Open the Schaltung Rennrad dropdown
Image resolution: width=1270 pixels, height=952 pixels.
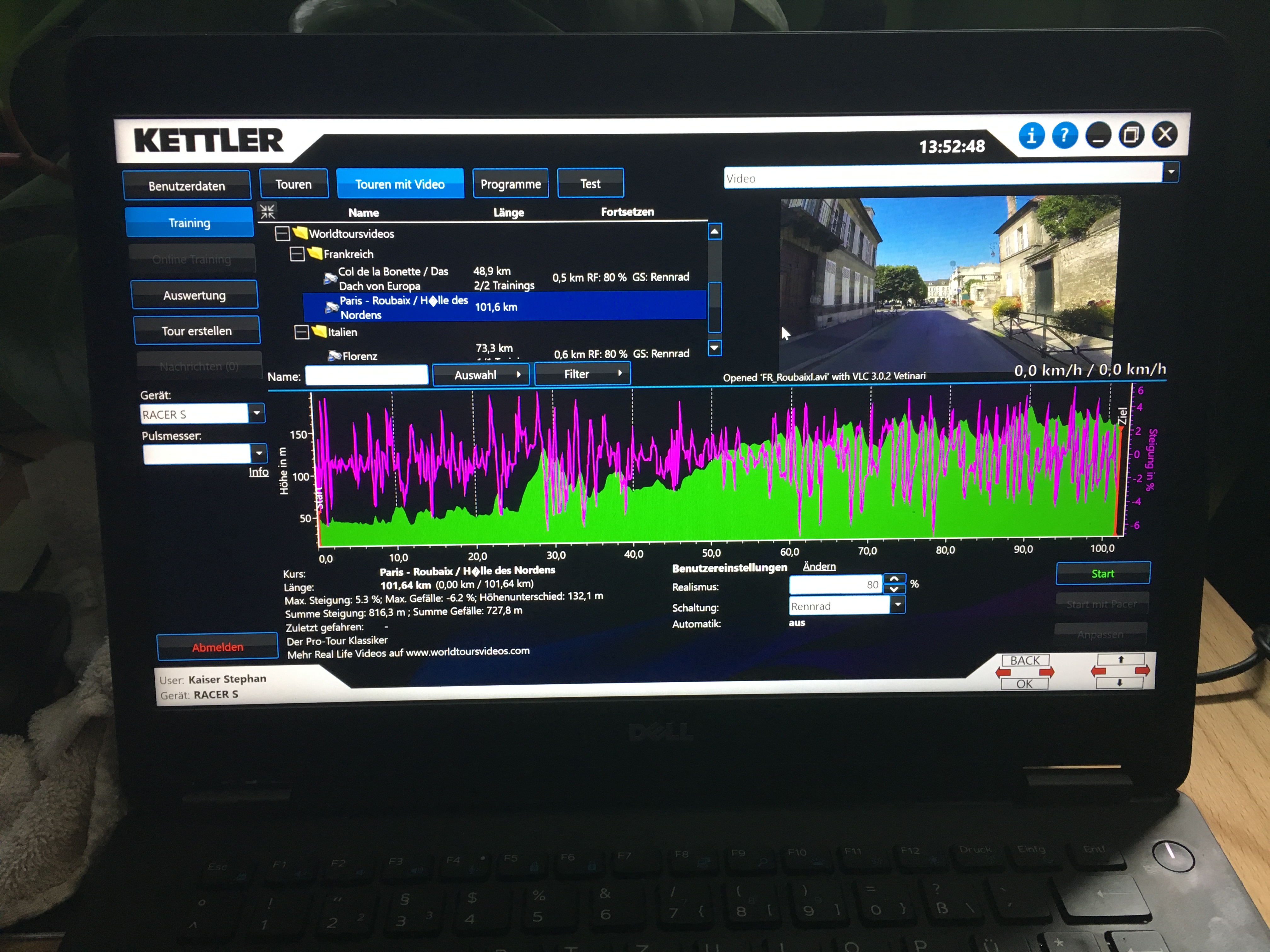897,604
